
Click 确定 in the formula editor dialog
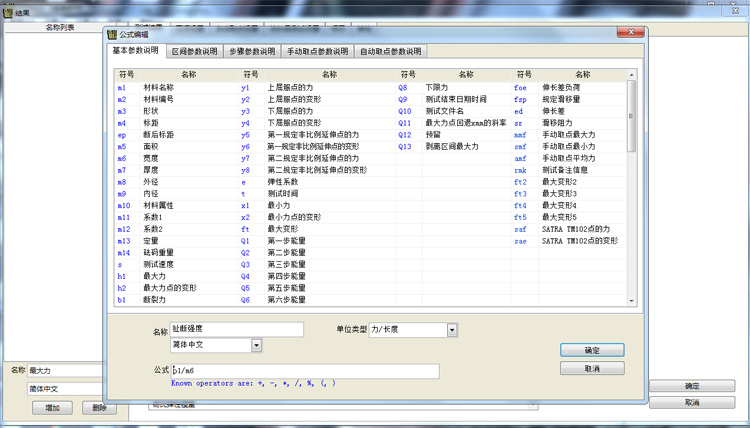[x=592, y=351]
